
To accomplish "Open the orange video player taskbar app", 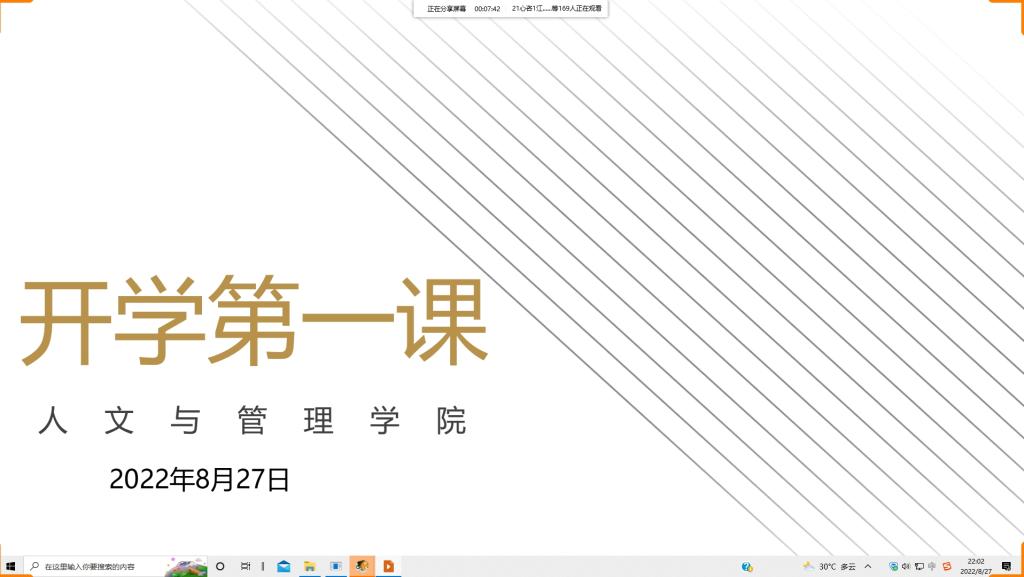I will point(388,566).
